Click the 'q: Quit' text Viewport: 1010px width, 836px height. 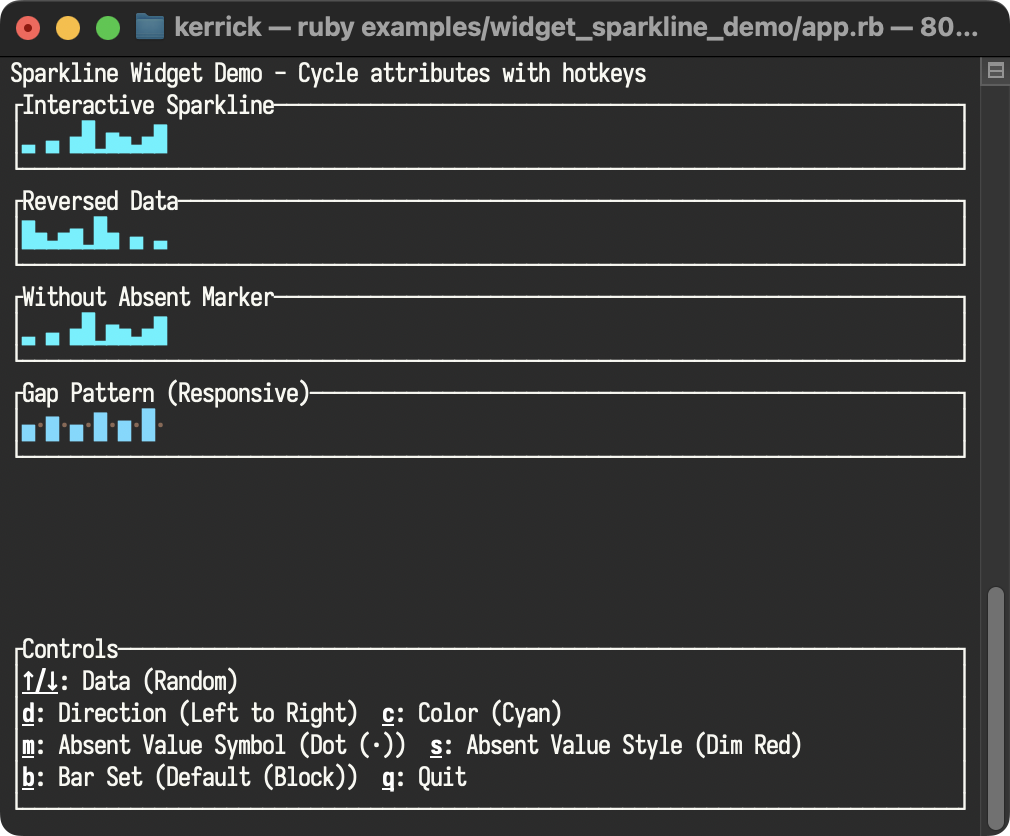coord(424,777)
